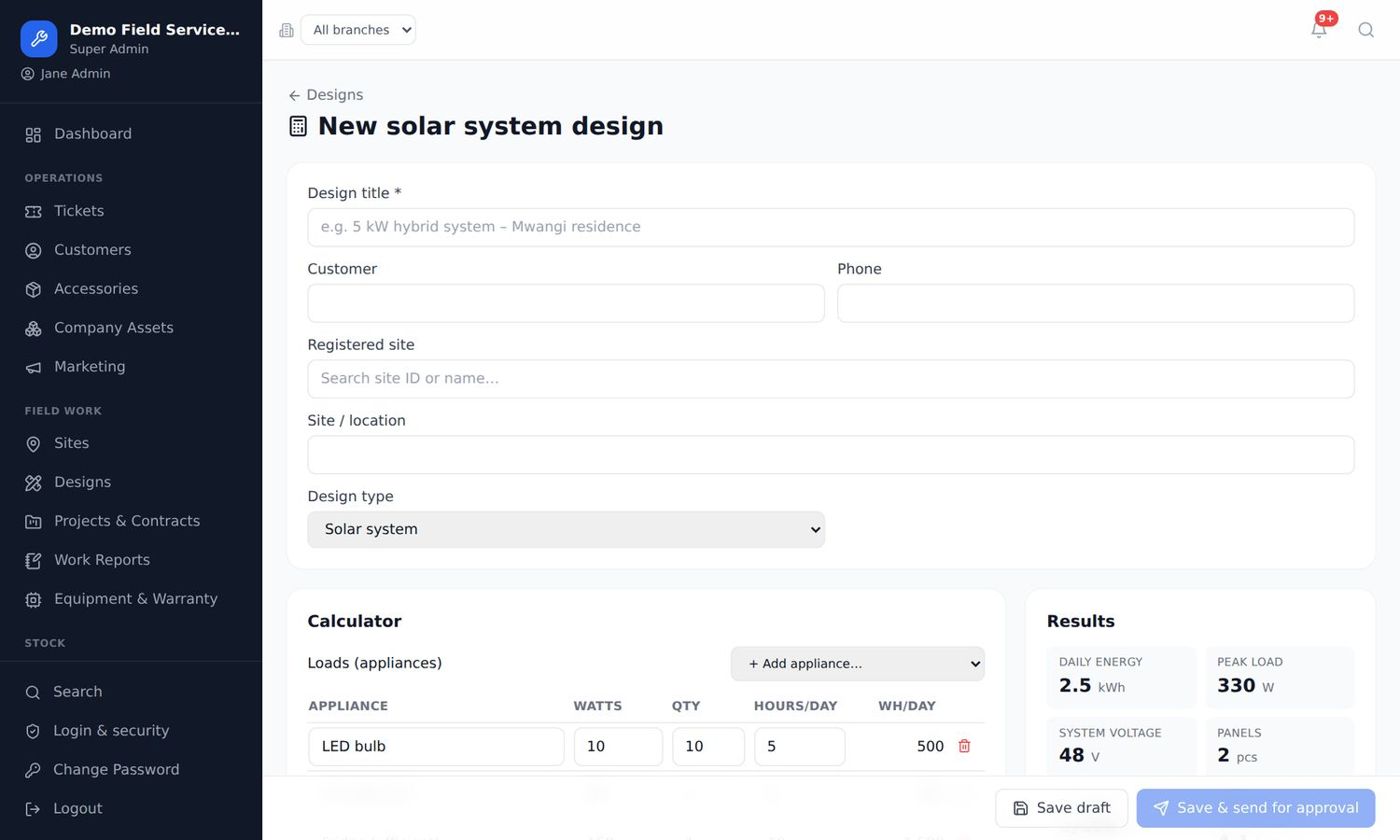Click the calculator icon beside page title
This screenshot has width=1400, height=840.
coord(298,126)
